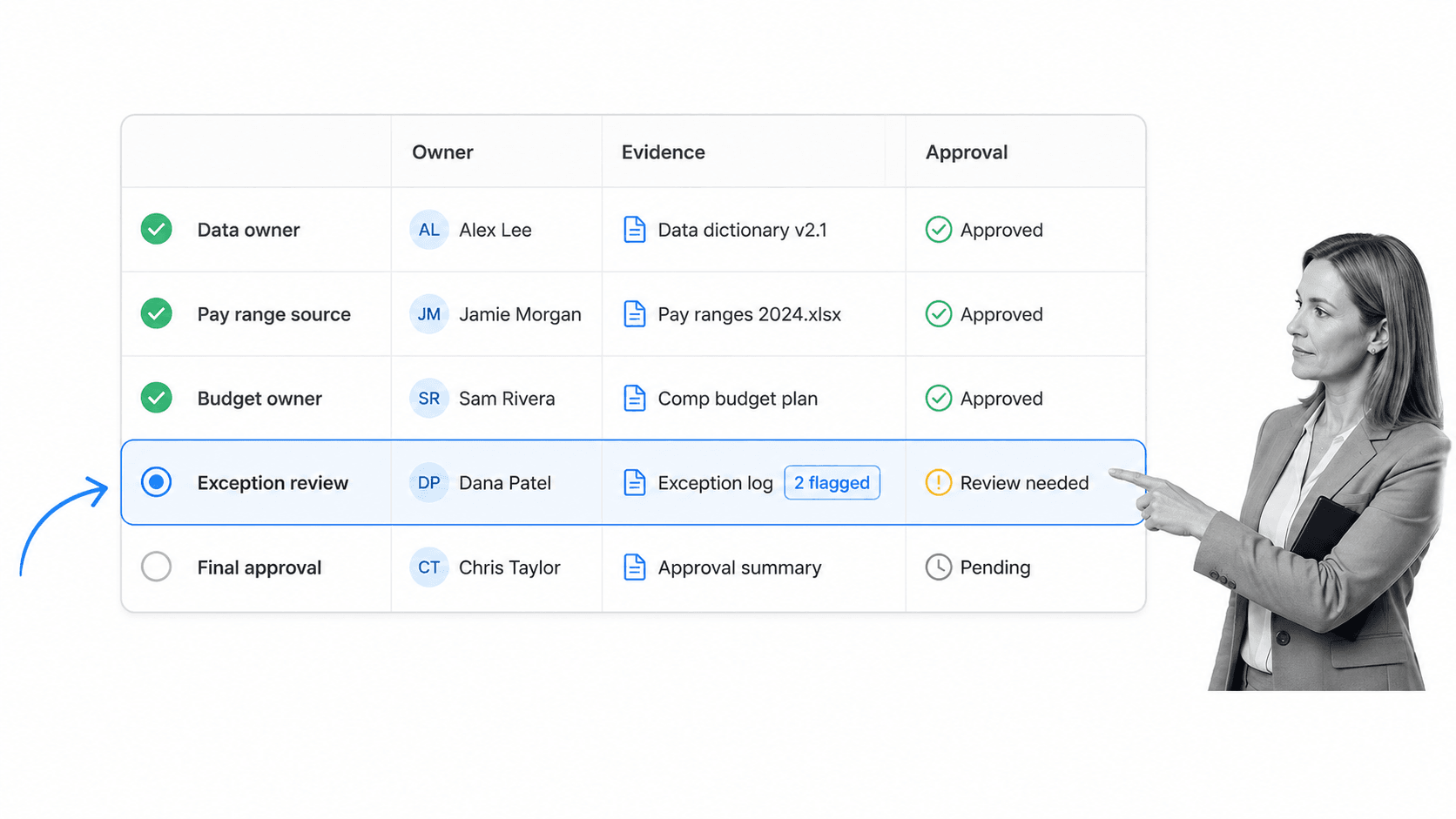1456x819 pixels.
Task: Click the Evidence column header
Action: pos(664,152)
